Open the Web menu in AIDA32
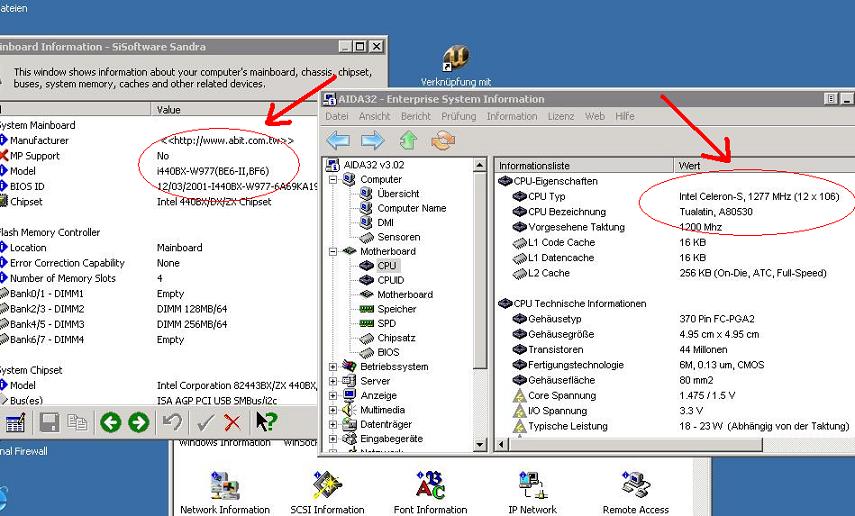 (x=594, y=116)
